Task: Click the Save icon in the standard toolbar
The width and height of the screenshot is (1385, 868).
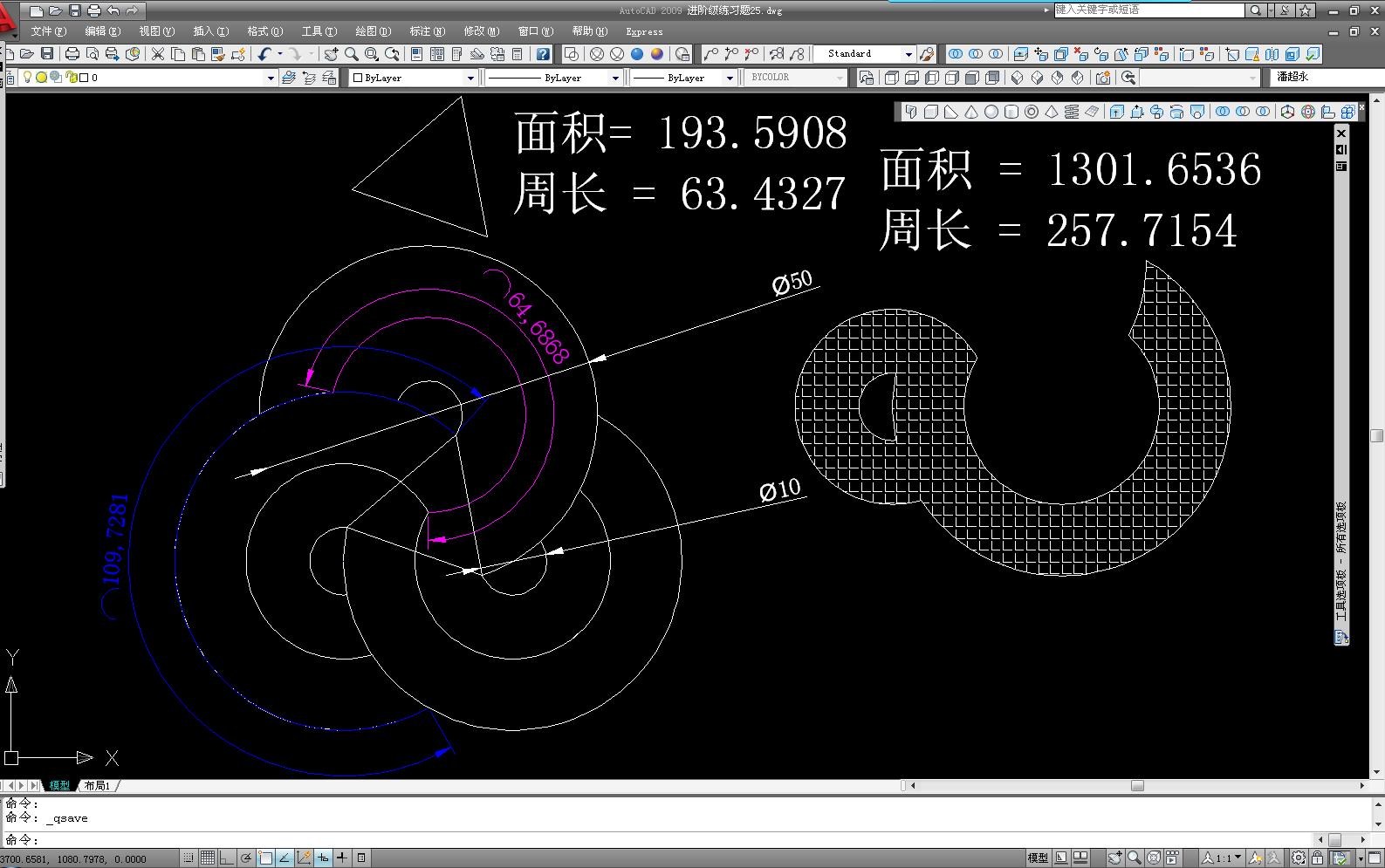Action: pyautogui.click(x=47, y=54)
